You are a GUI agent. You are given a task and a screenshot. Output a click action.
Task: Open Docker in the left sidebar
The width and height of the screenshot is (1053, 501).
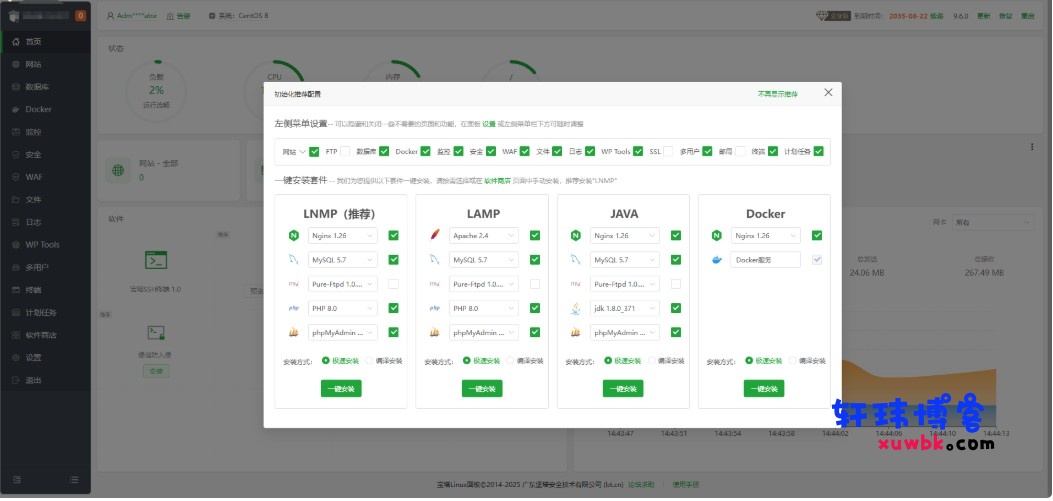46,109
